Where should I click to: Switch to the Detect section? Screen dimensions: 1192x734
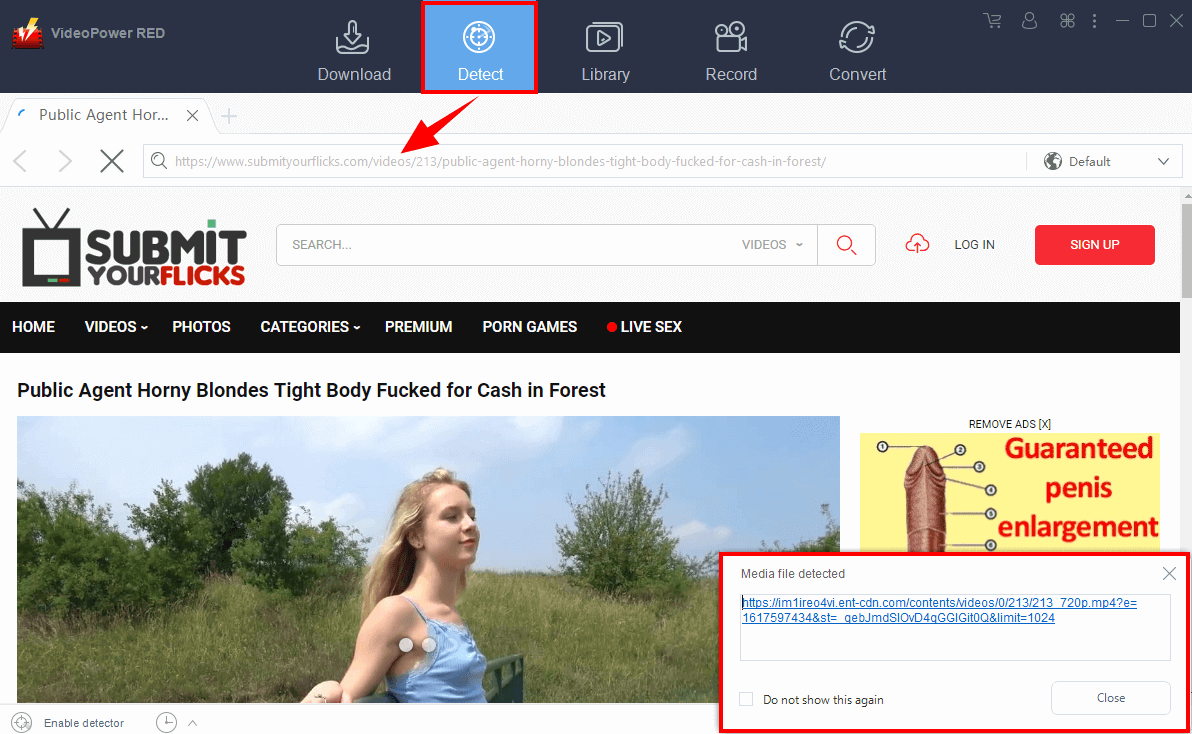pos(480,49)
